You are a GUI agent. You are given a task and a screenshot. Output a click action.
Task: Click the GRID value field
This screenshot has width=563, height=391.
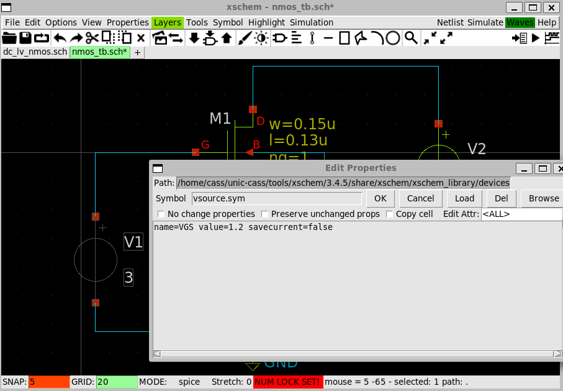[117, 382]
